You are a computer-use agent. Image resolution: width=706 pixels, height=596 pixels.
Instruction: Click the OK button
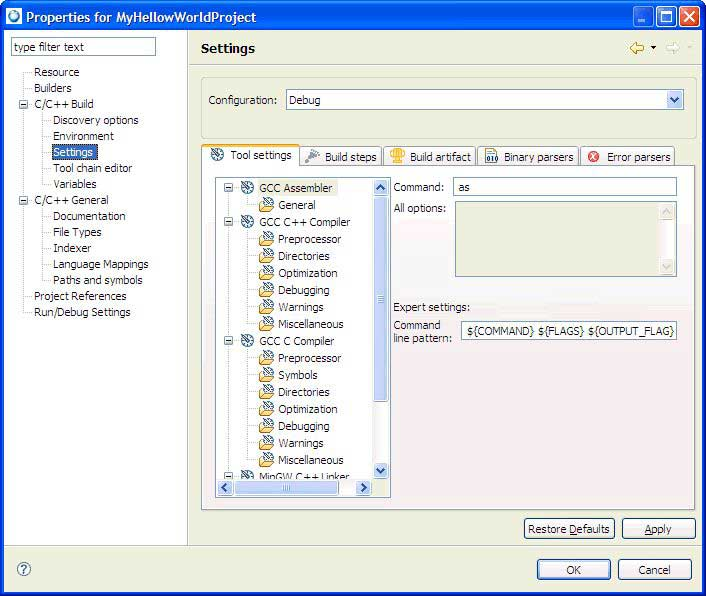(x=573, y=569)
